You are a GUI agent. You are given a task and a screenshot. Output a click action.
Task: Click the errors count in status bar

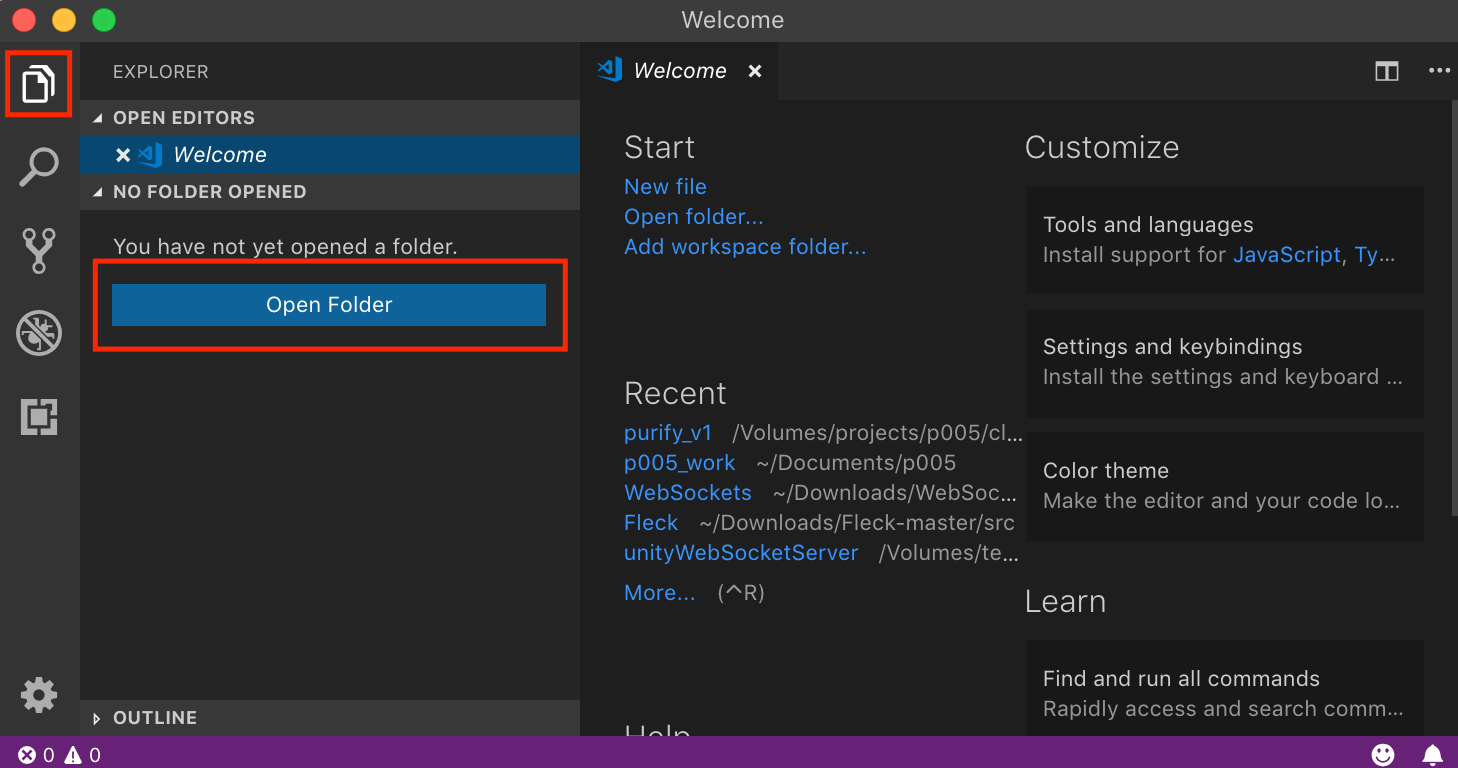click(x=36, y=755)
